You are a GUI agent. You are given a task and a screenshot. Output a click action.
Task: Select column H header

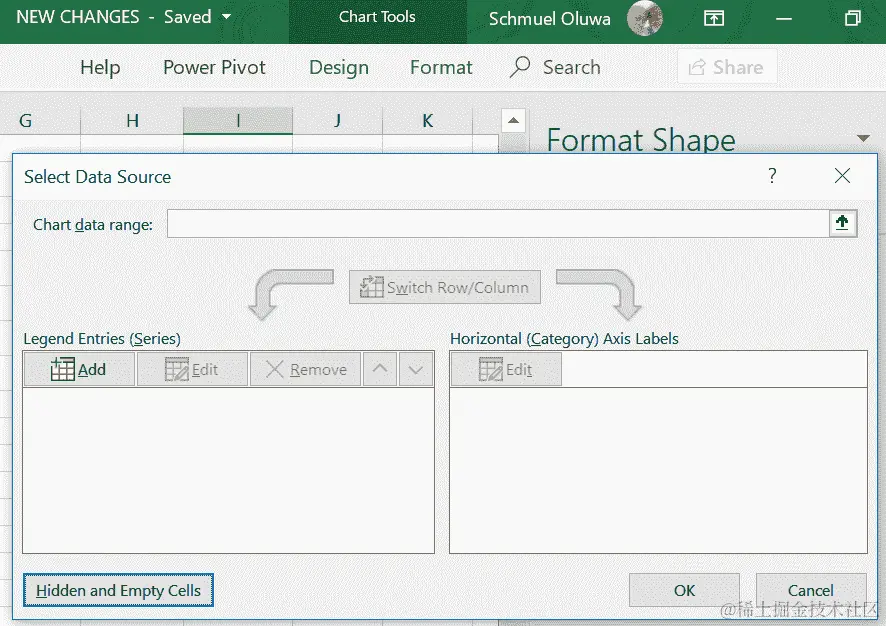click(132, 120)
